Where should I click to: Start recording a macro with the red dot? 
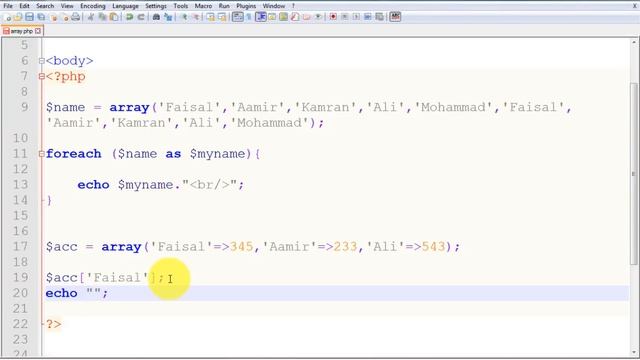pos(333,17)
